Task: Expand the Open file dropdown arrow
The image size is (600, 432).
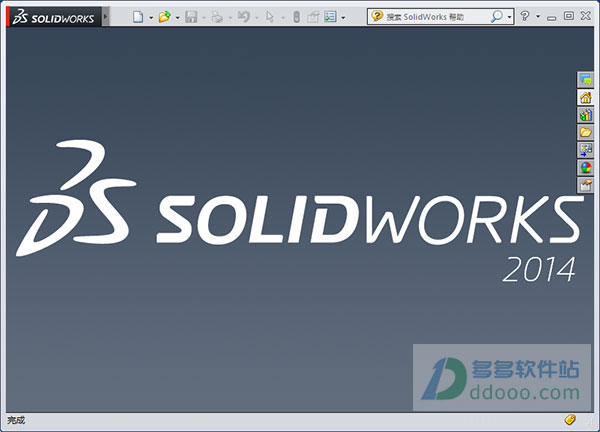Action: [x=178, y=18]
